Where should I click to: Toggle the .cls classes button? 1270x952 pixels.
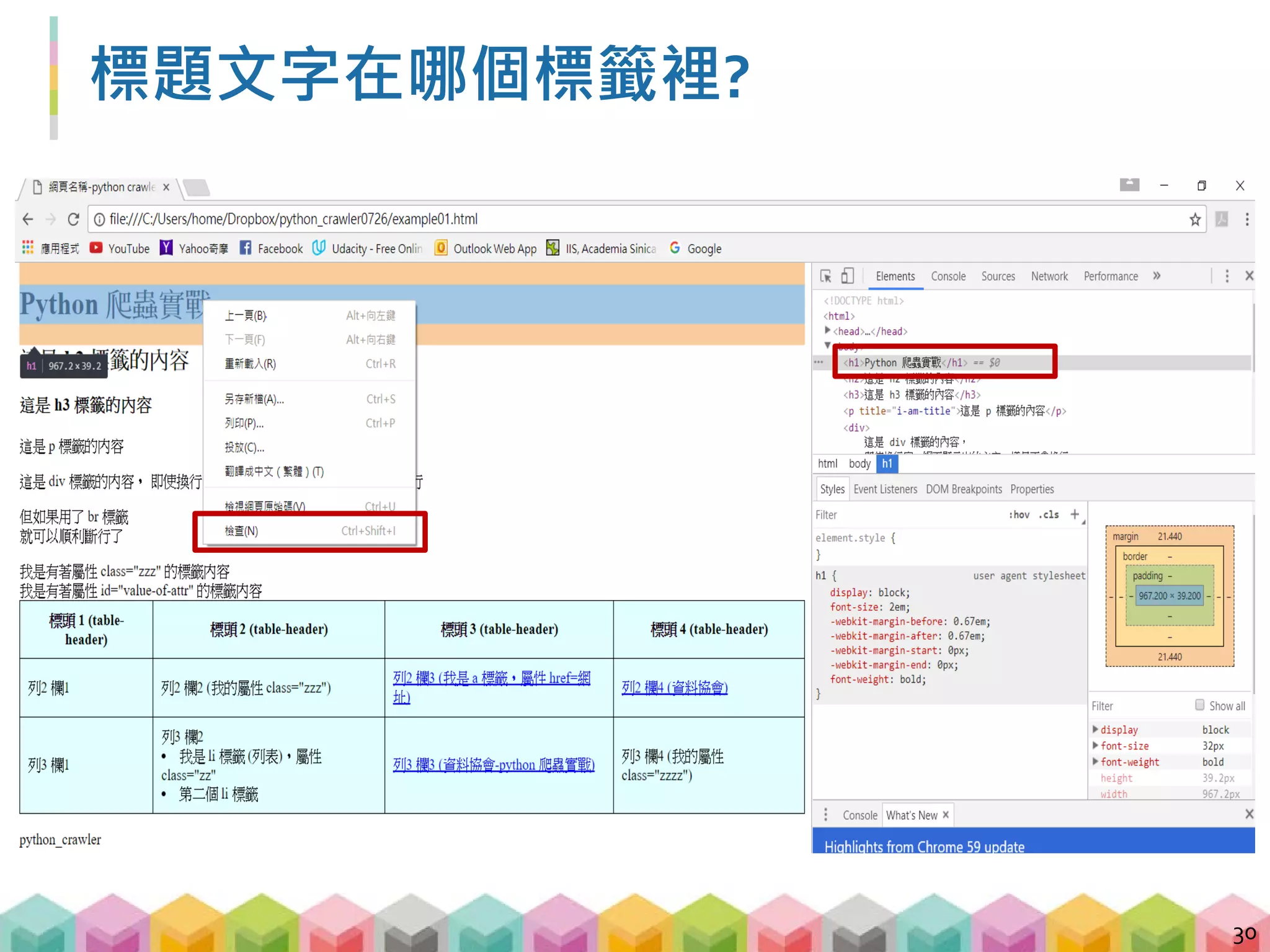point(1049,514)
